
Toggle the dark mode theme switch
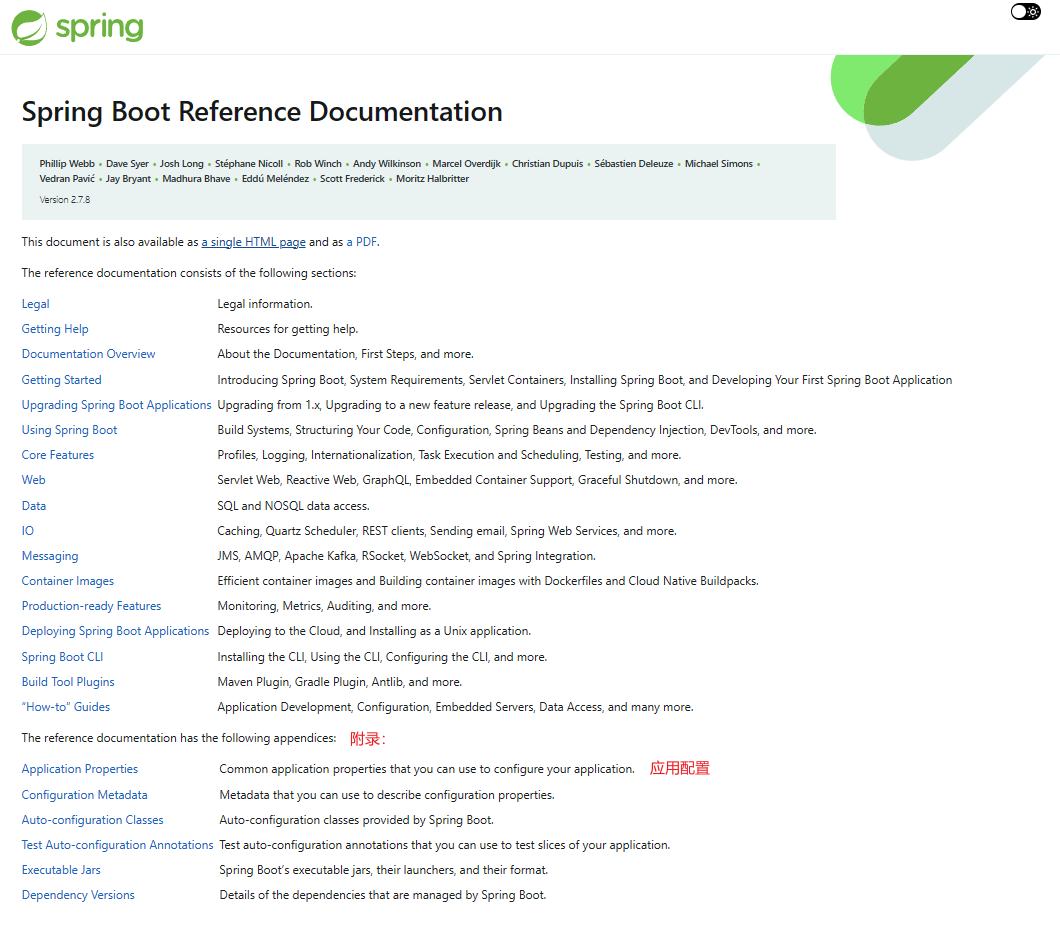(x=1026, y=12)
